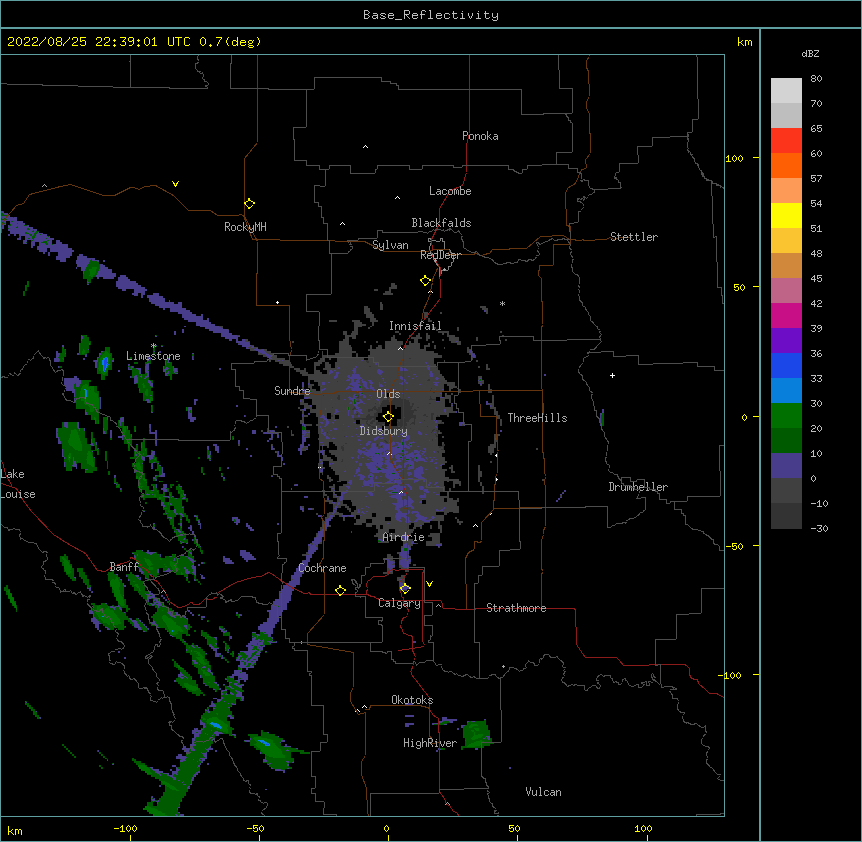Click the bottom axis -100 km tick label

(x=125, y=829)
